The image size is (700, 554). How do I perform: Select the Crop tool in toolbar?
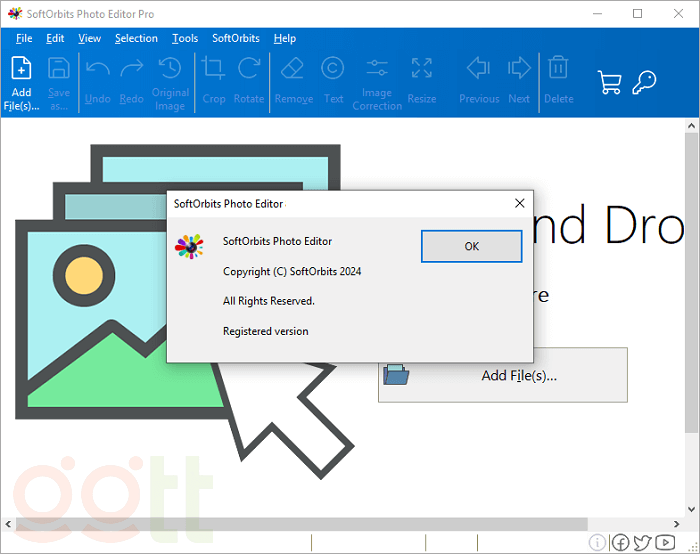point(213,80)
